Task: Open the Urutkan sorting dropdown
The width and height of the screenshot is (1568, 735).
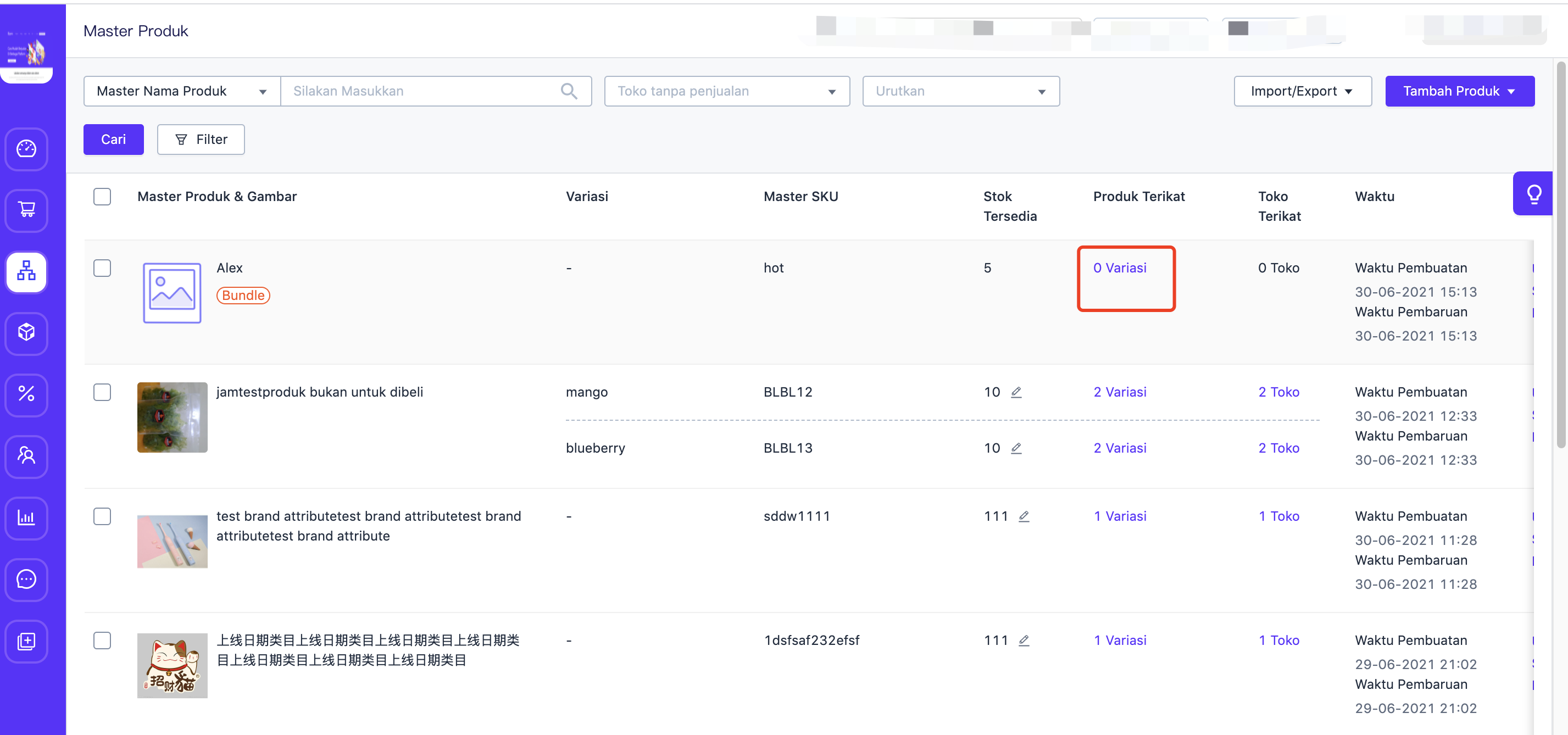Action: [x=960, y=91]
